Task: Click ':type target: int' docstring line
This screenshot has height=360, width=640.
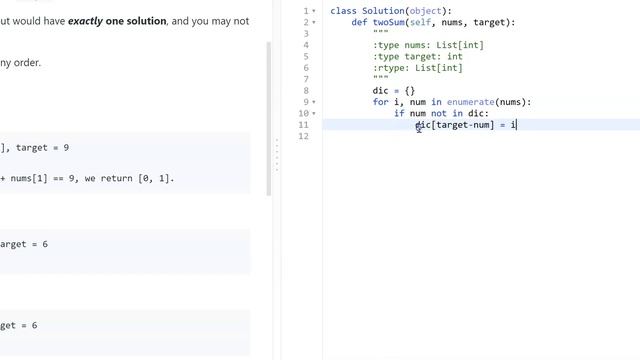Action: tap(418, 56)
